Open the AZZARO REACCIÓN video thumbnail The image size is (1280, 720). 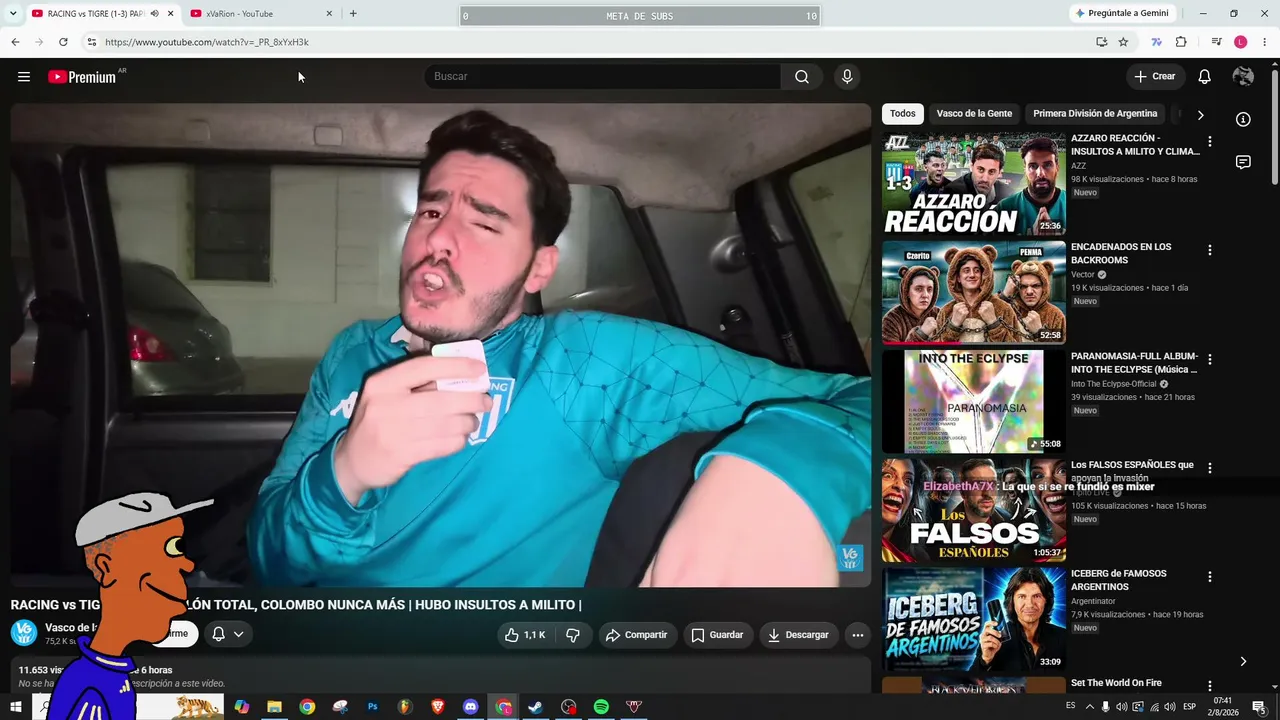[974, 184]
